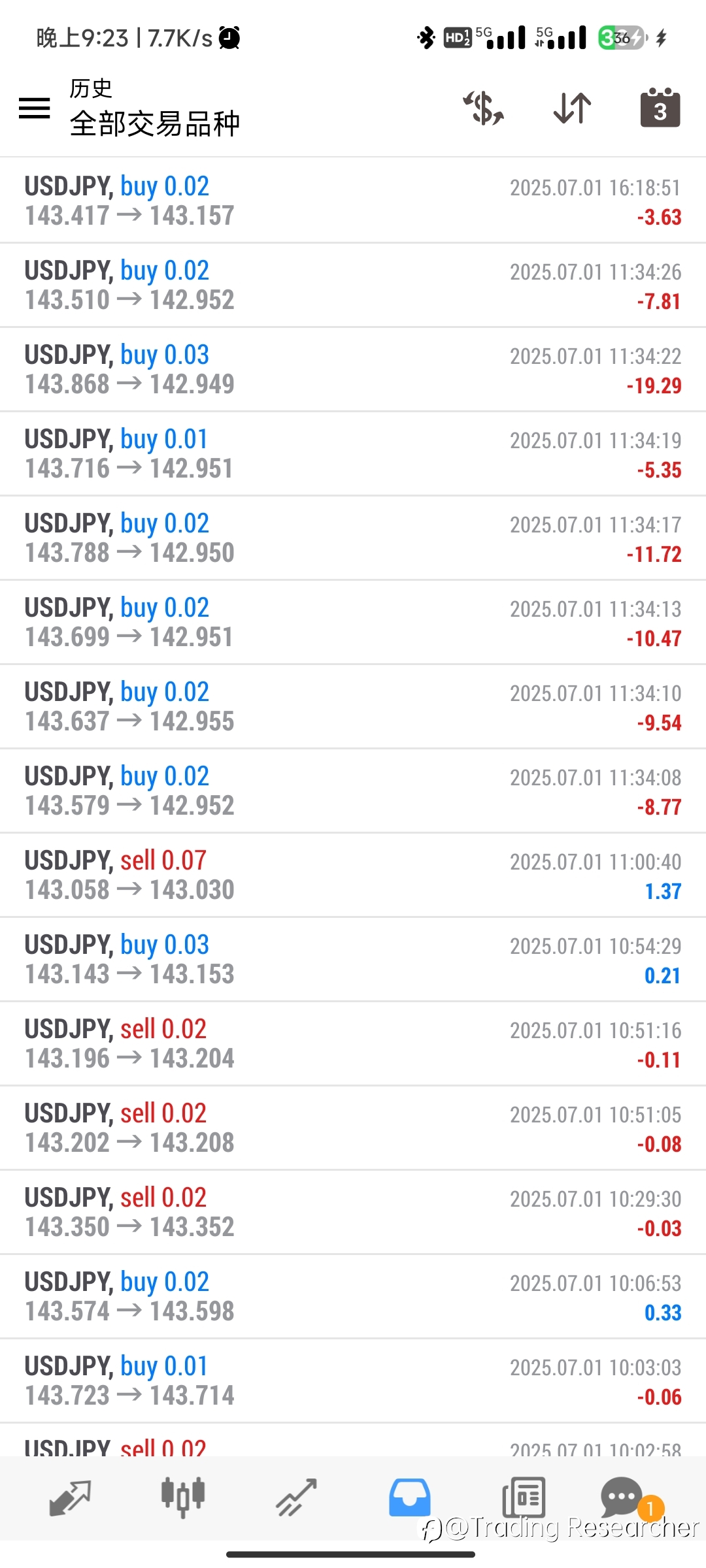Expand USDJPY buy 0.03 trade losing -19.29
Screen dimensions: 706x1568
[353, 369]
